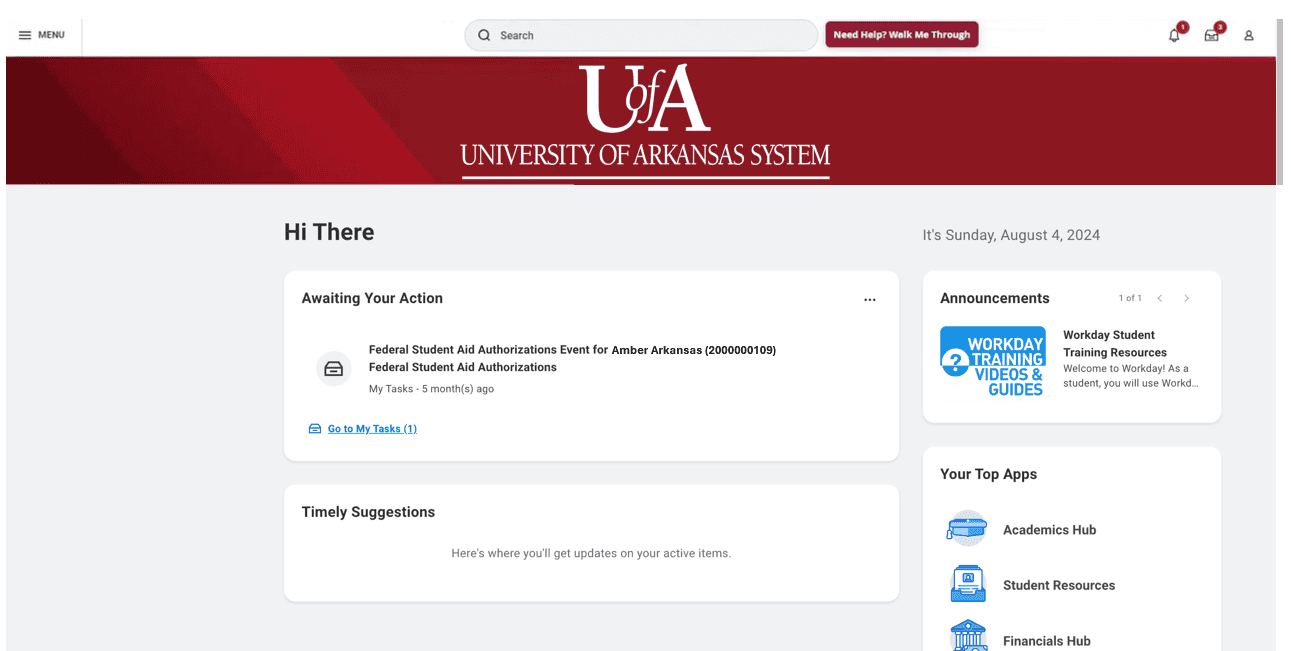Click the 'Hi There' greeting text

click(329, 232)
